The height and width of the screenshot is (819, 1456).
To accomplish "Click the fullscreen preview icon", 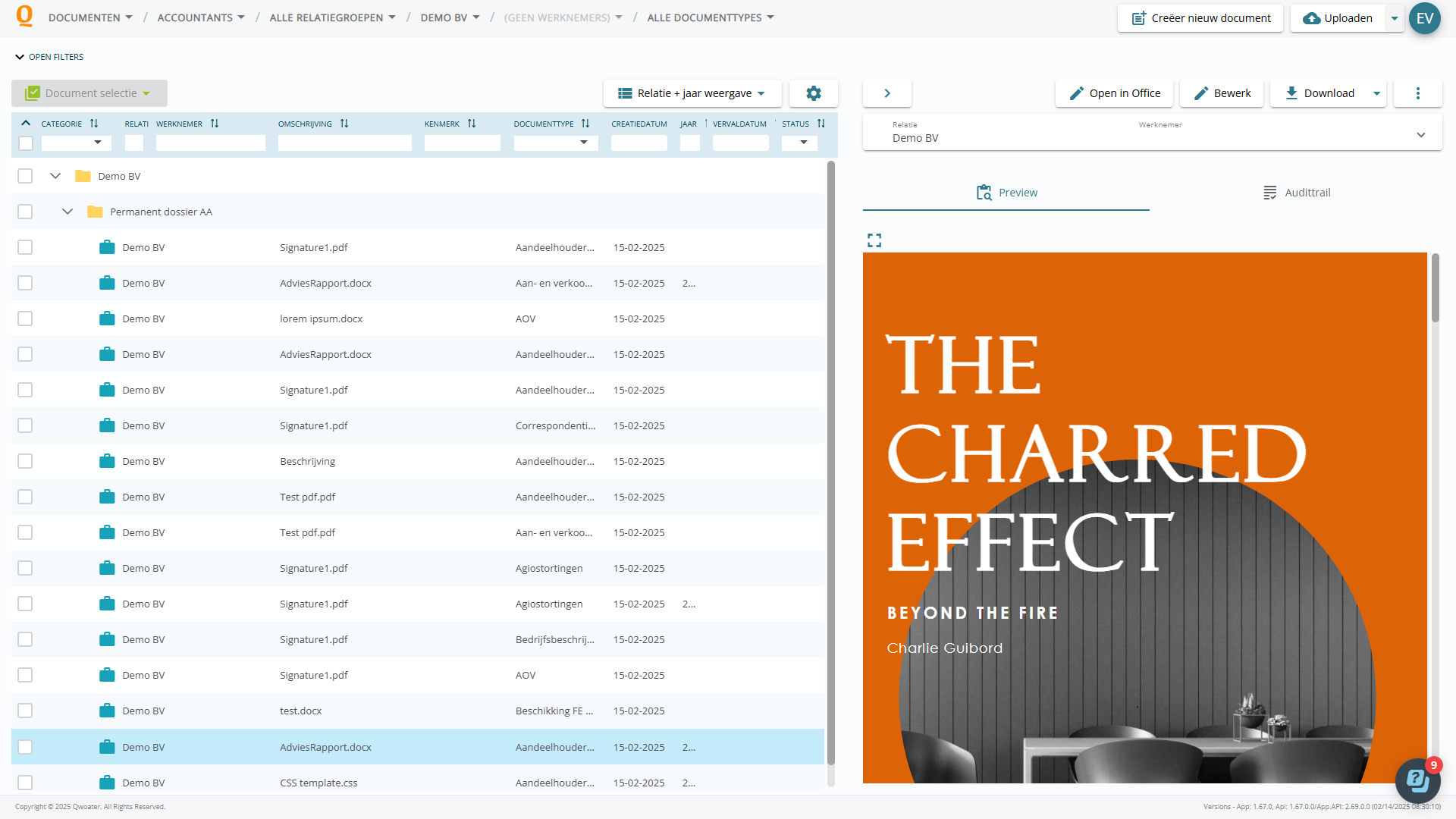I will [874, 240].
